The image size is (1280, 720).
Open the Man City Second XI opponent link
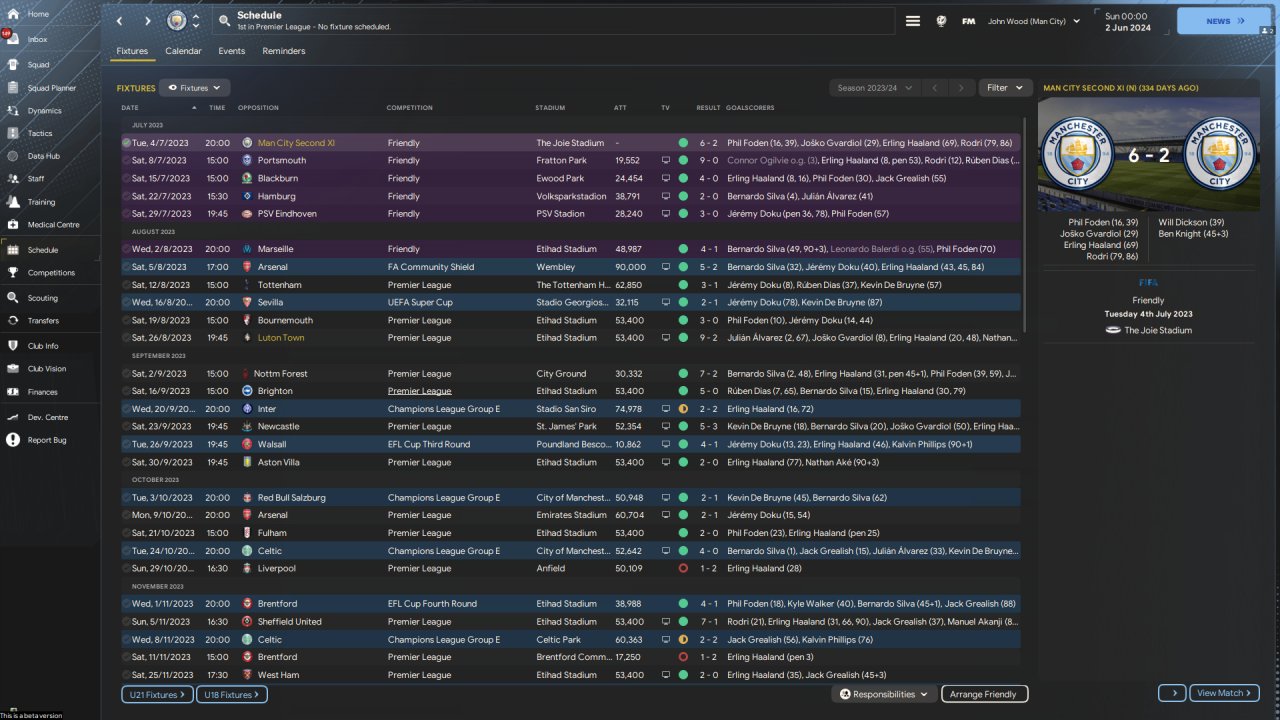[296, 143]
